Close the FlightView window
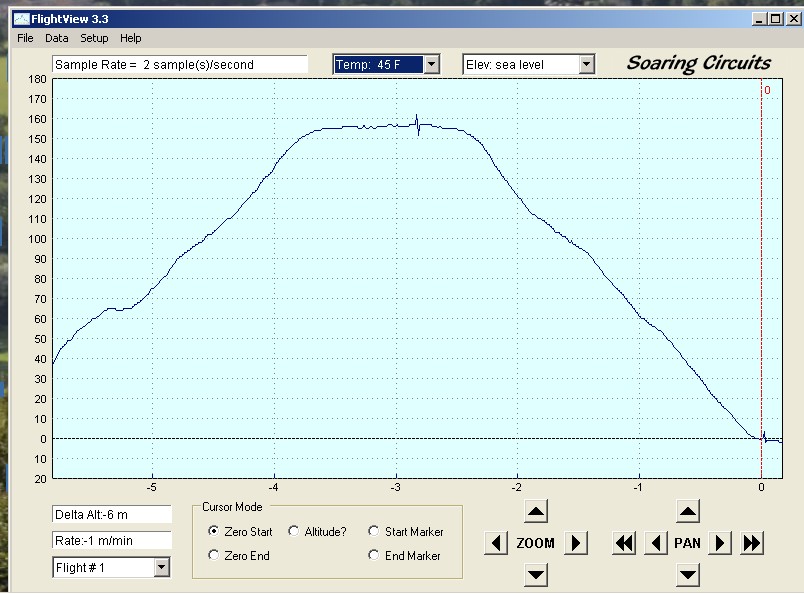 pyautogui.click(x=794, y=19)
